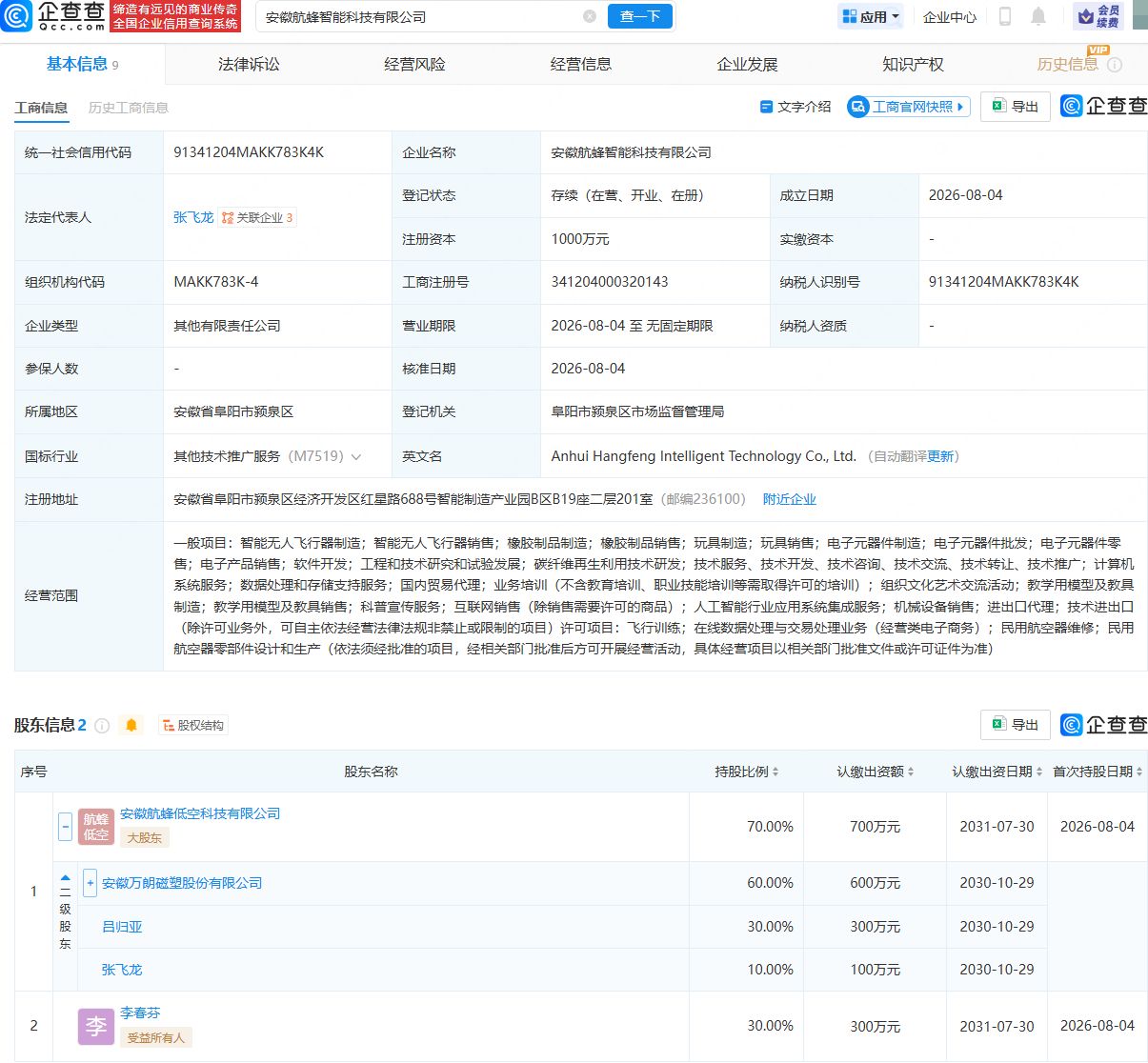Open 附近企业 link

point(790,499)
